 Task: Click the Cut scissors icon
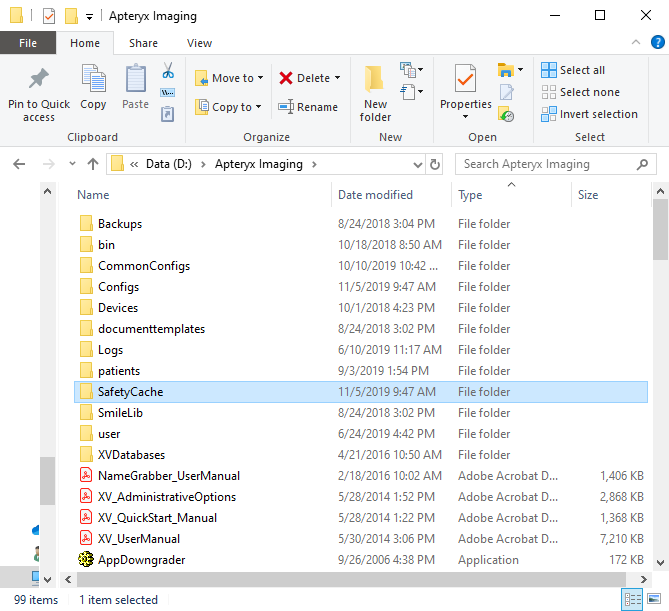pos(168,70)
